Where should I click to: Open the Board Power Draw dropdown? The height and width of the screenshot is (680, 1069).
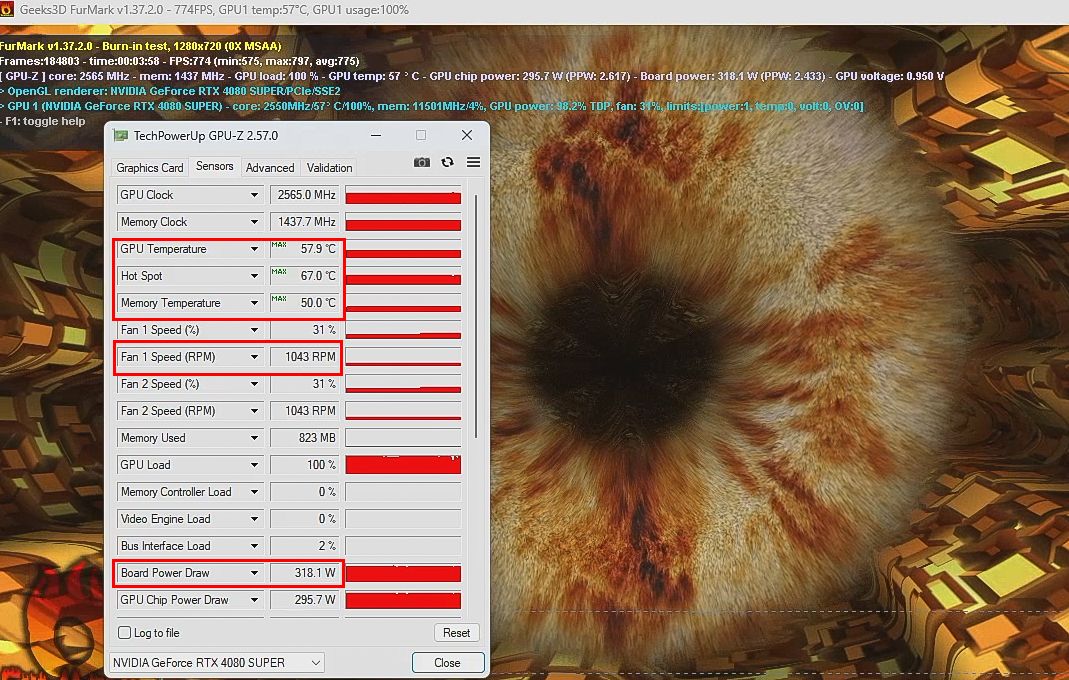(x=254, y=573)
